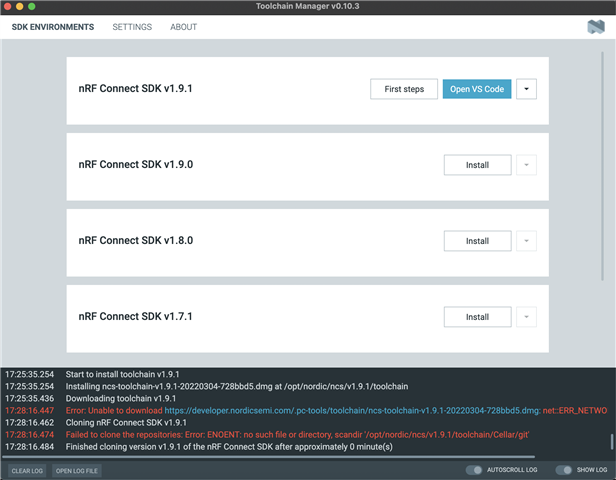Viewport: 616px width, 480px height.
Task: Switch to the SDK Environments tab
Action: click(x=53, y=27)
